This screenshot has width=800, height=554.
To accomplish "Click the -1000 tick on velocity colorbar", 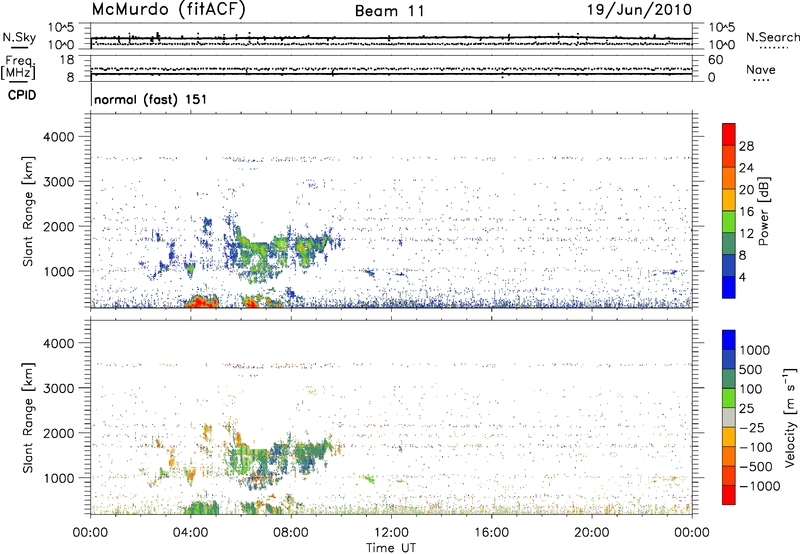I will point(760,486).
